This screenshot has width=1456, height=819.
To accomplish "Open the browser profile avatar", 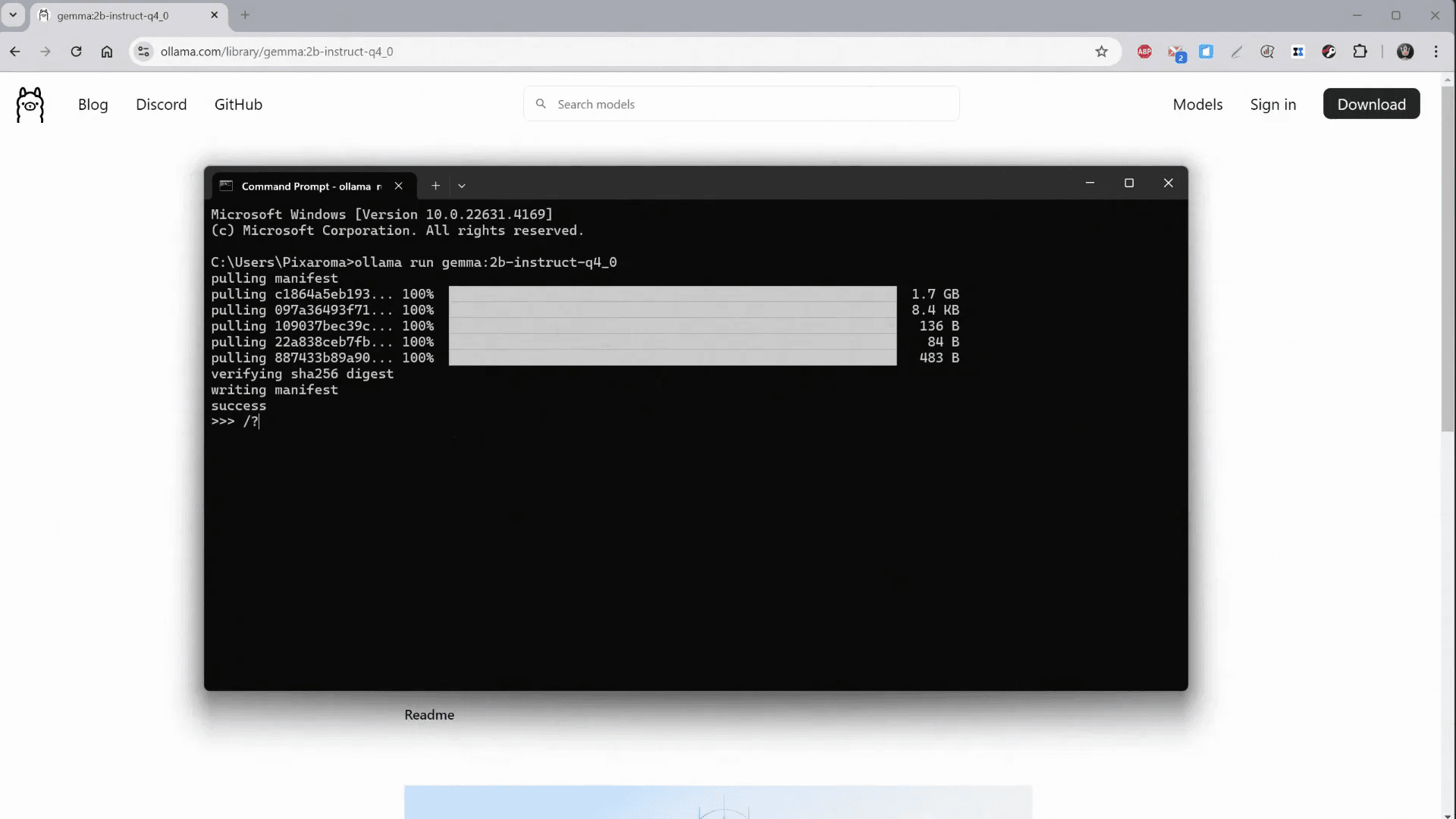I will [1405, 52].
